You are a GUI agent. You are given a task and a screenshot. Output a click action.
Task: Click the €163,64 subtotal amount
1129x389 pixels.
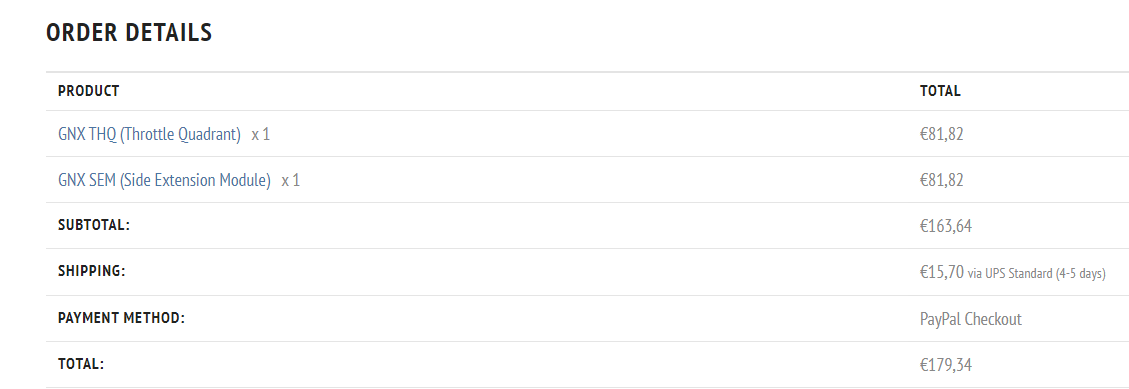tap(946, 226)
